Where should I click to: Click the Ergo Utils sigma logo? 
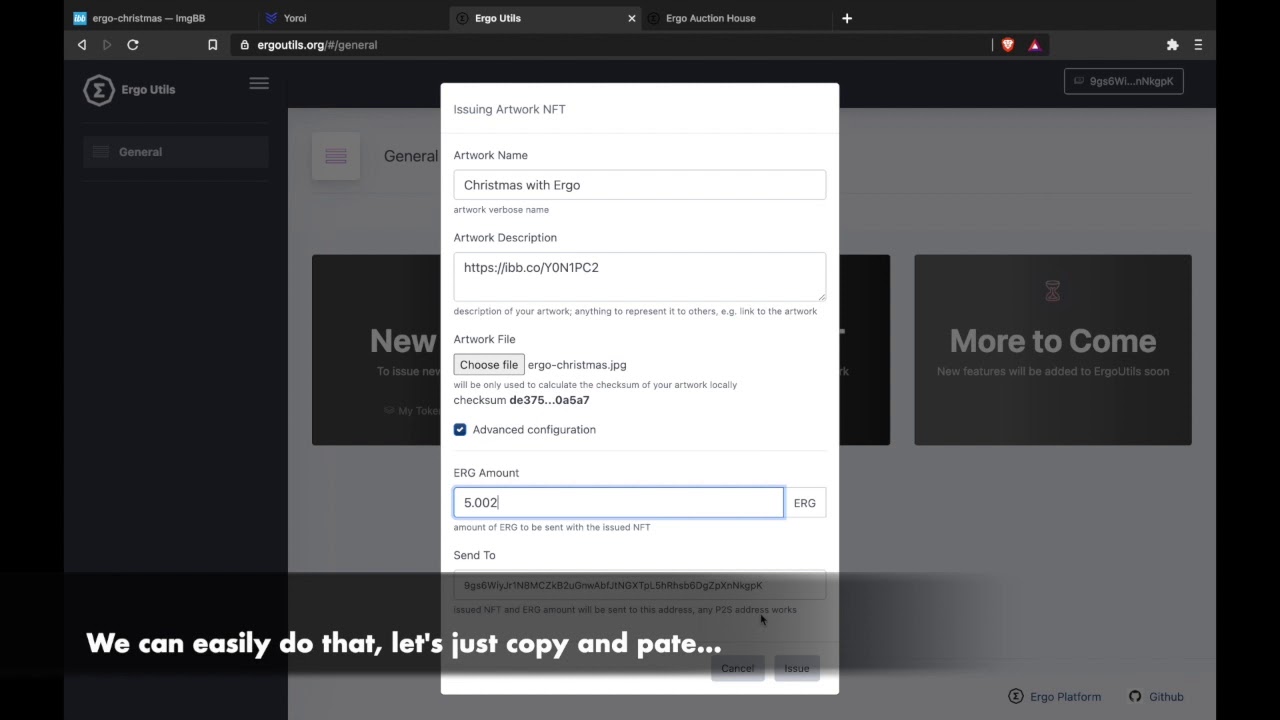[98, 90]
